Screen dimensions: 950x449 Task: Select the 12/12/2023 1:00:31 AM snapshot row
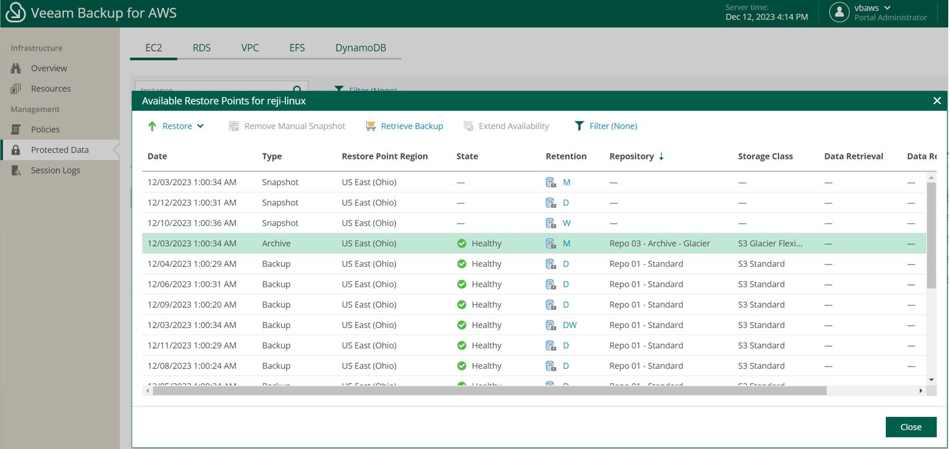[534, 203]
